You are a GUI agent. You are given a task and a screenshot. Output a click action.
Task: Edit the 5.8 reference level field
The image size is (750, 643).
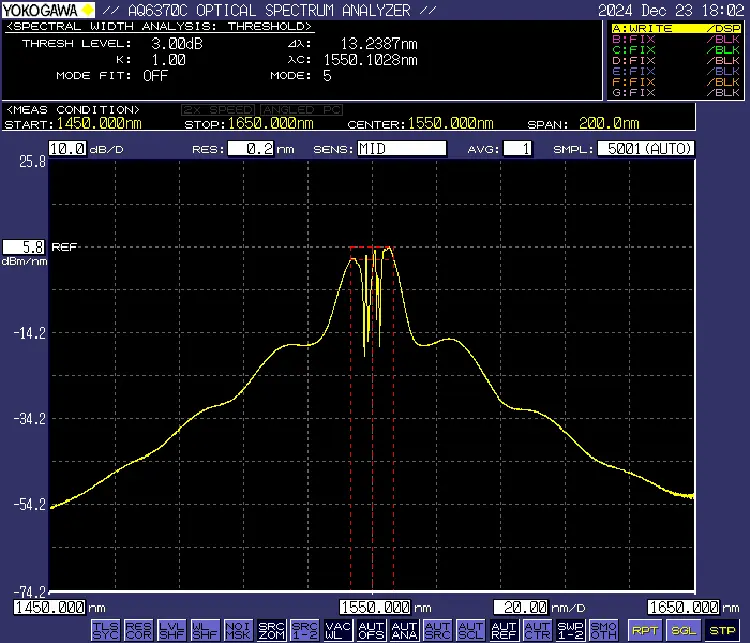pos(24,247)
